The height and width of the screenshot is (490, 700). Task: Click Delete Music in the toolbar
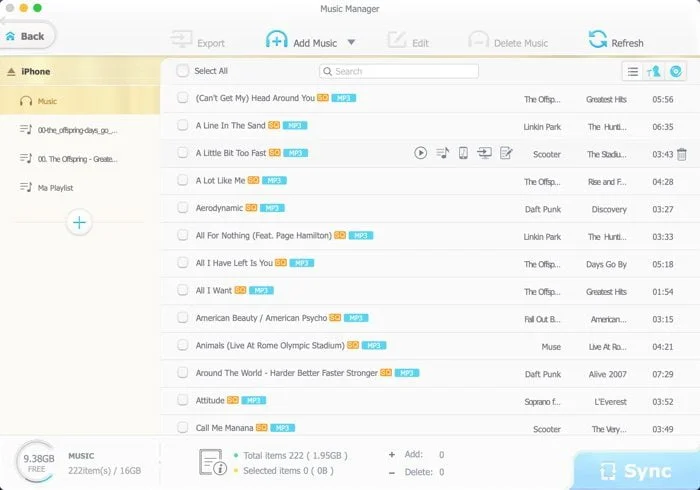pyautogui.click(x=508, y=41)
